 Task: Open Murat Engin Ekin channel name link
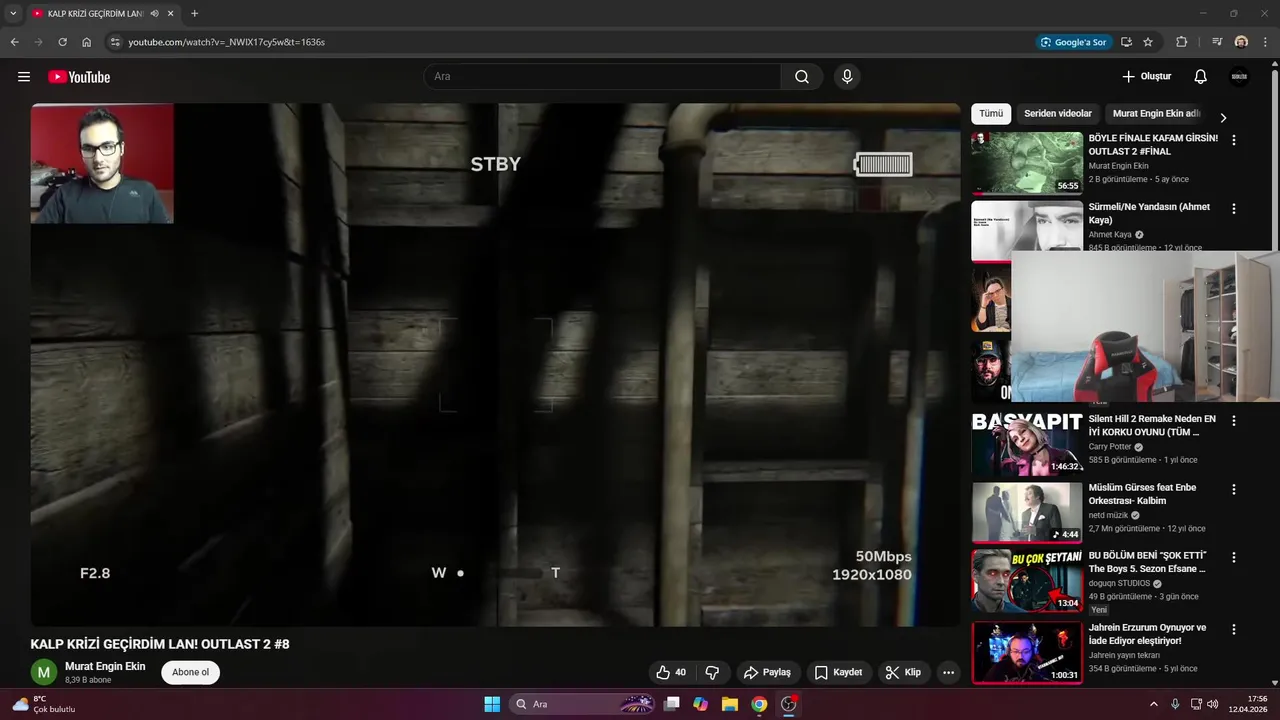click(x=105, y=666)
